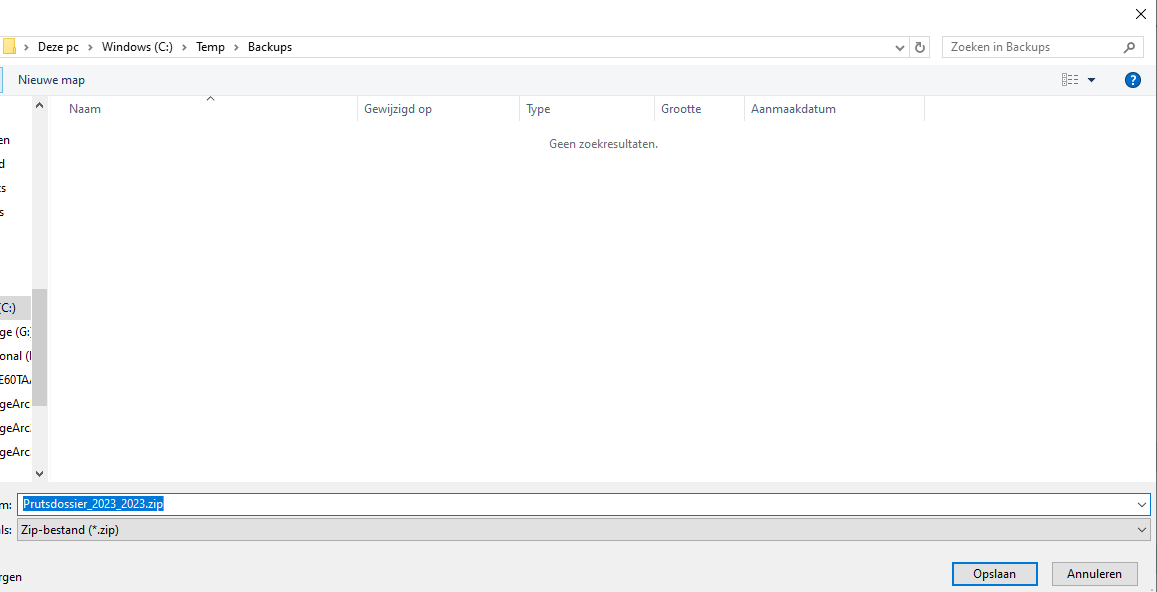Open the view options dropdown arrow
The image size is (1157, 592).
point(1091,80)
